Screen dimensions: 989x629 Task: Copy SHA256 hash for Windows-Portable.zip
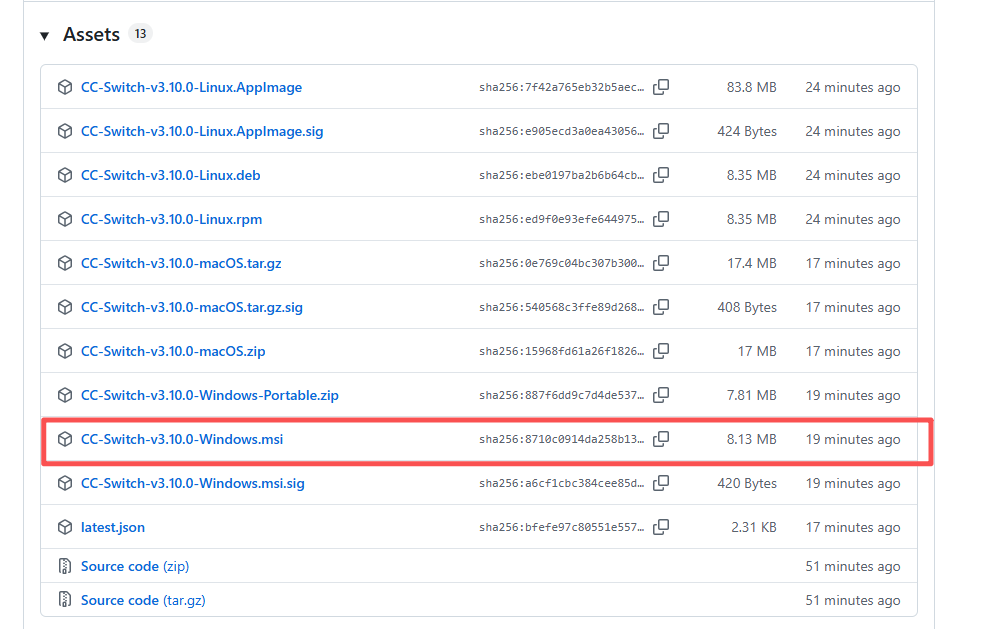click(661, 395)
